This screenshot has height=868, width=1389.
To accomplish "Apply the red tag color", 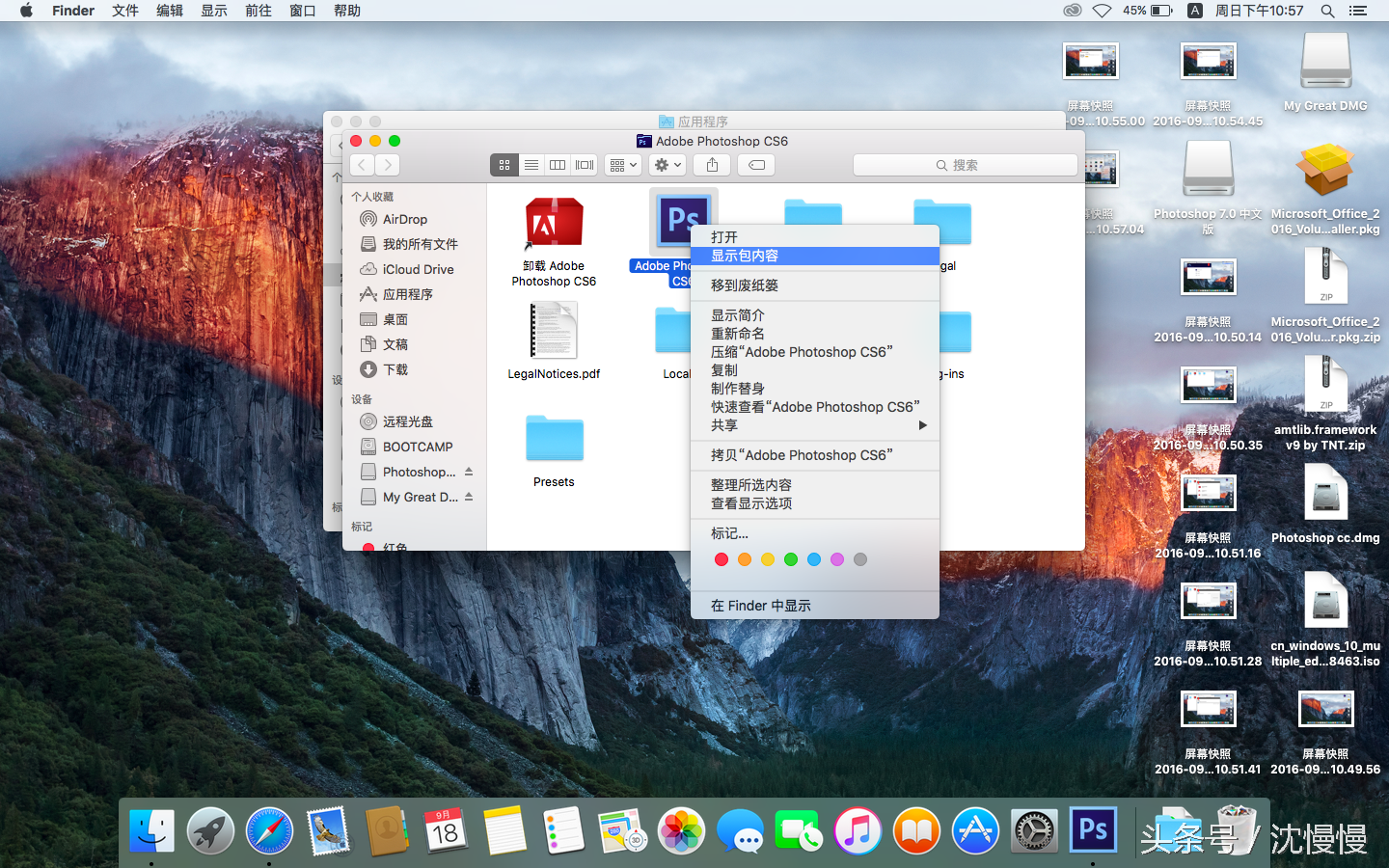I will click(x=722, y=559).
